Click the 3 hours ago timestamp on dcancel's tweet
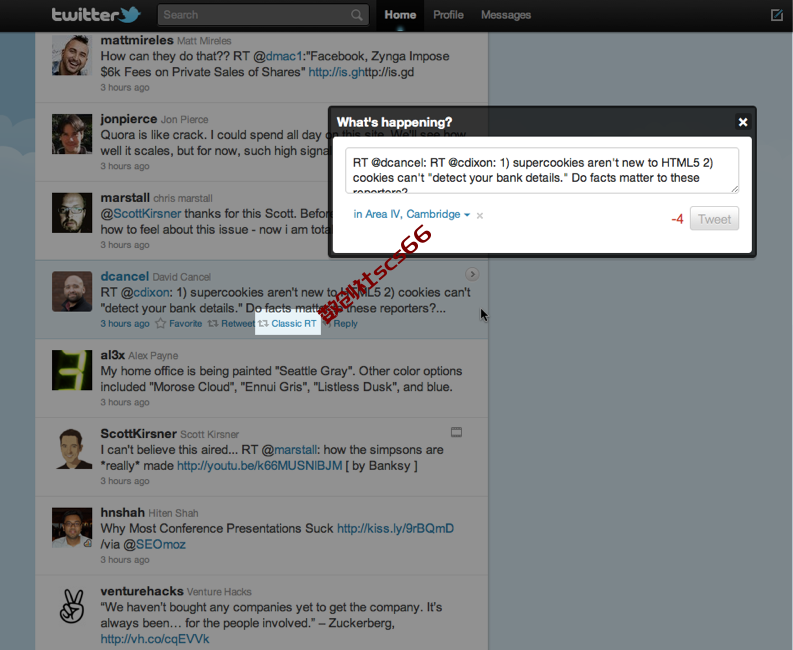Viewport: 793px width, 650px height. click(125, 324)
